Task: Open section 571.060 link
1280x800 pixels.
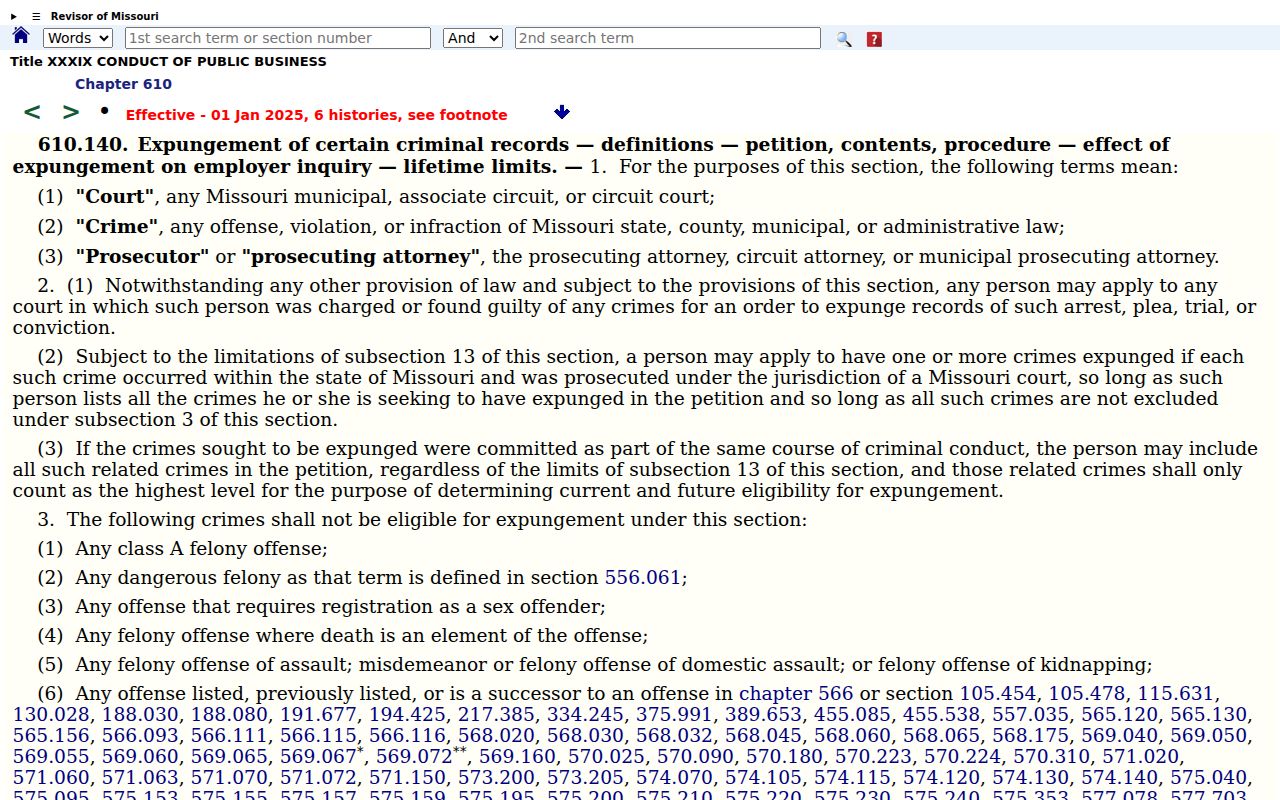Action: point(51,777)
